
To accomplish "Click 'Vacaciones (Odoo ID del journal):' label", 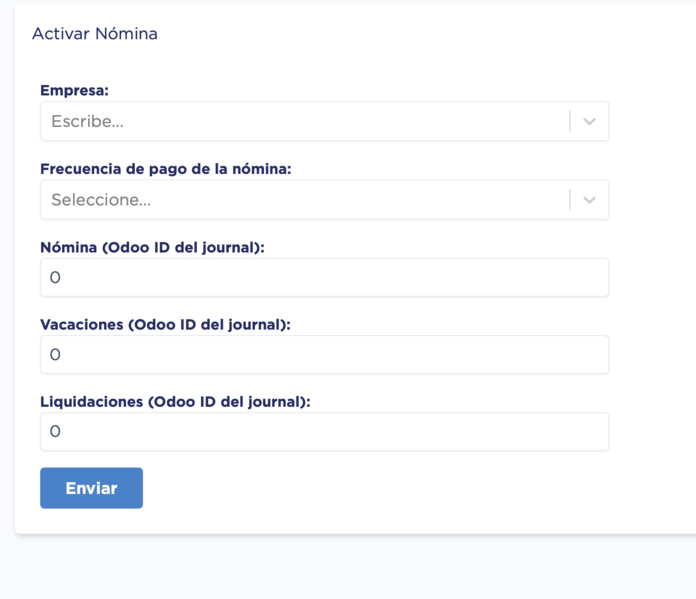I will pos(165,325).
